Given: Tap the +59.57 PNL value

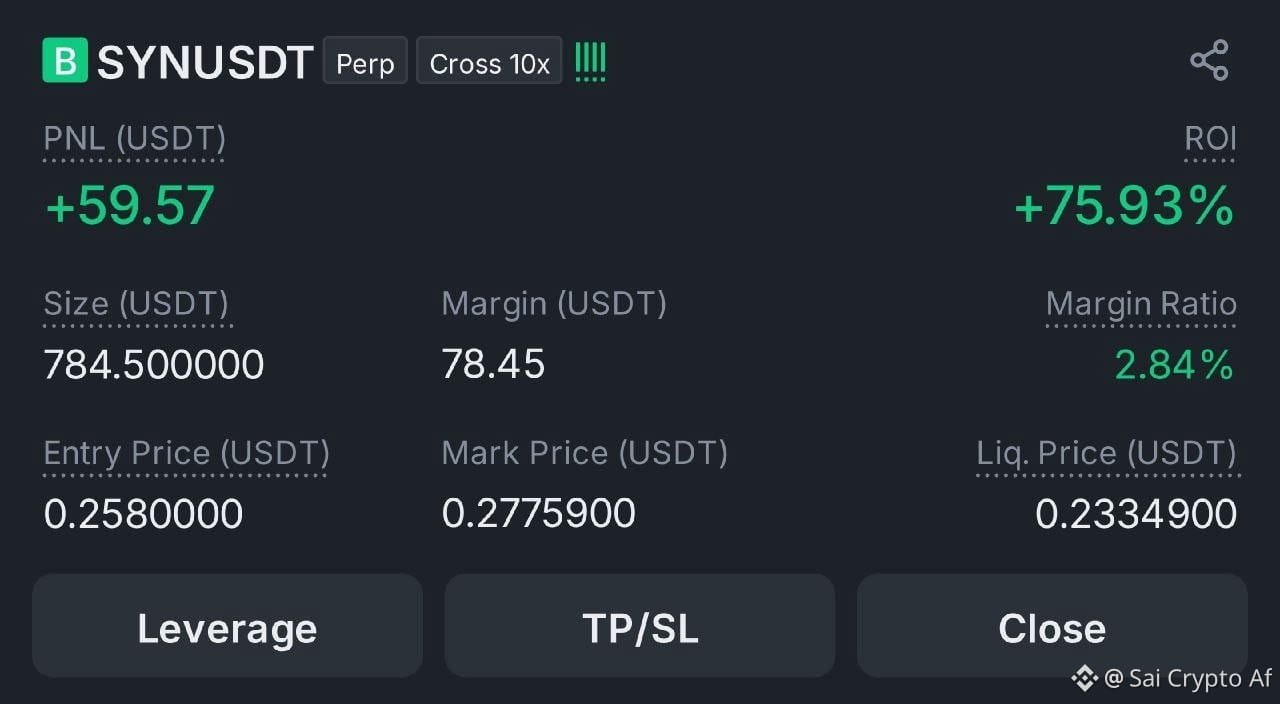Looking at the screenshot, I should click(130, 205).
